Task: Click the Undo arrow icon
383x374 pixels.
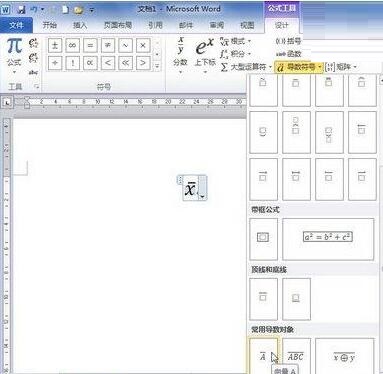Action: [x=34, y=10]
